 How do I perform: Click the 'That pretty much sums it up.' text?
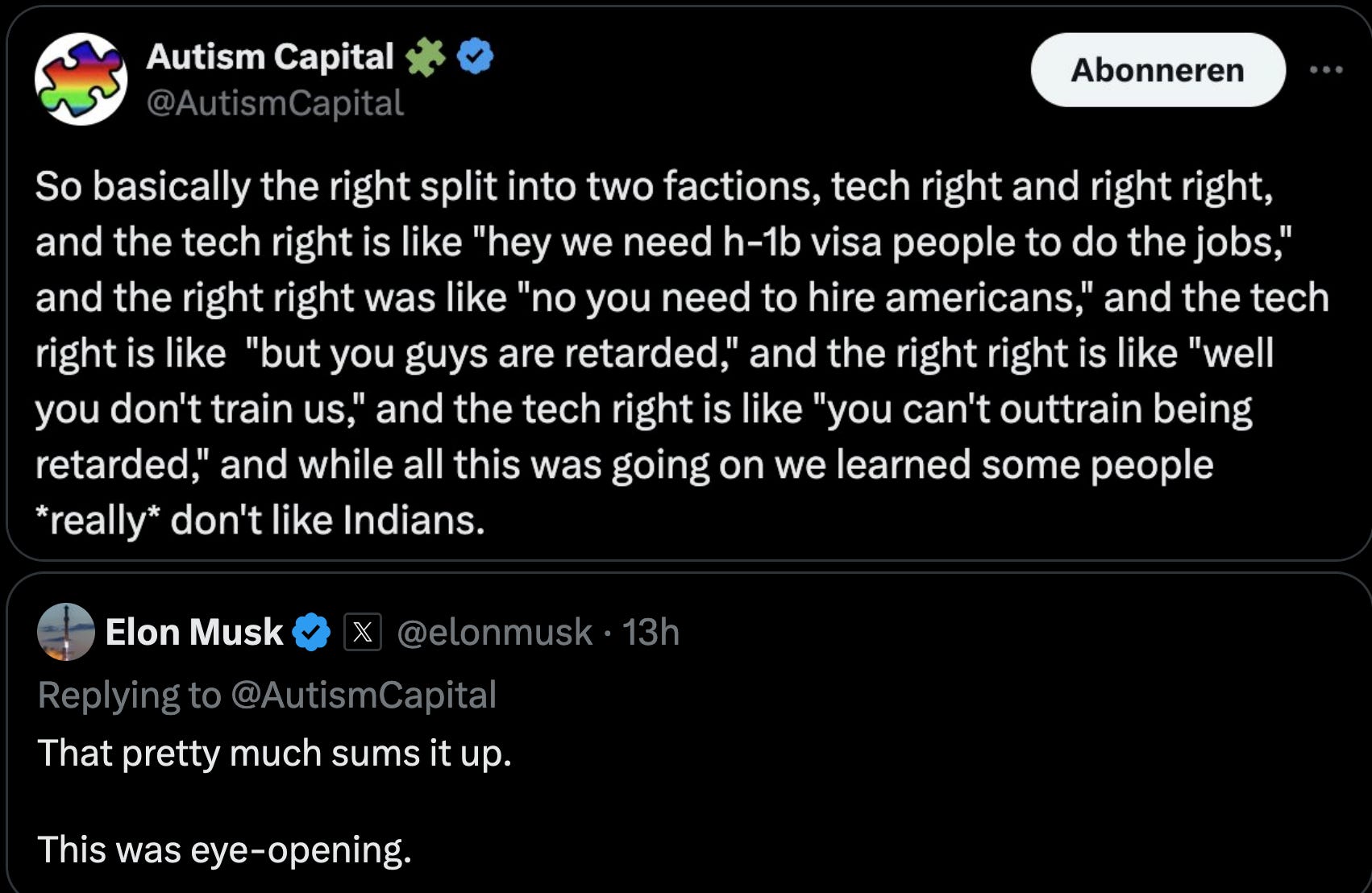pos(274,754)
